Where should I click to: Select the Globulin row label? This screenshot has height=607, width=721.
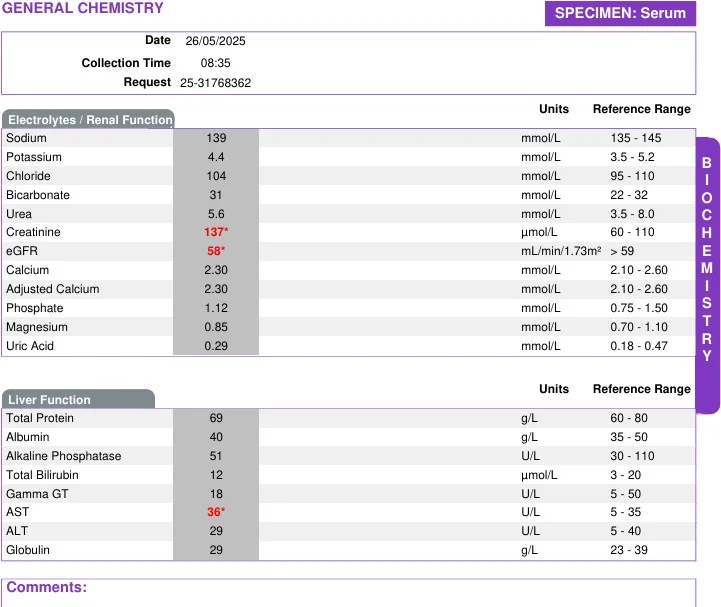click(28, 550)
